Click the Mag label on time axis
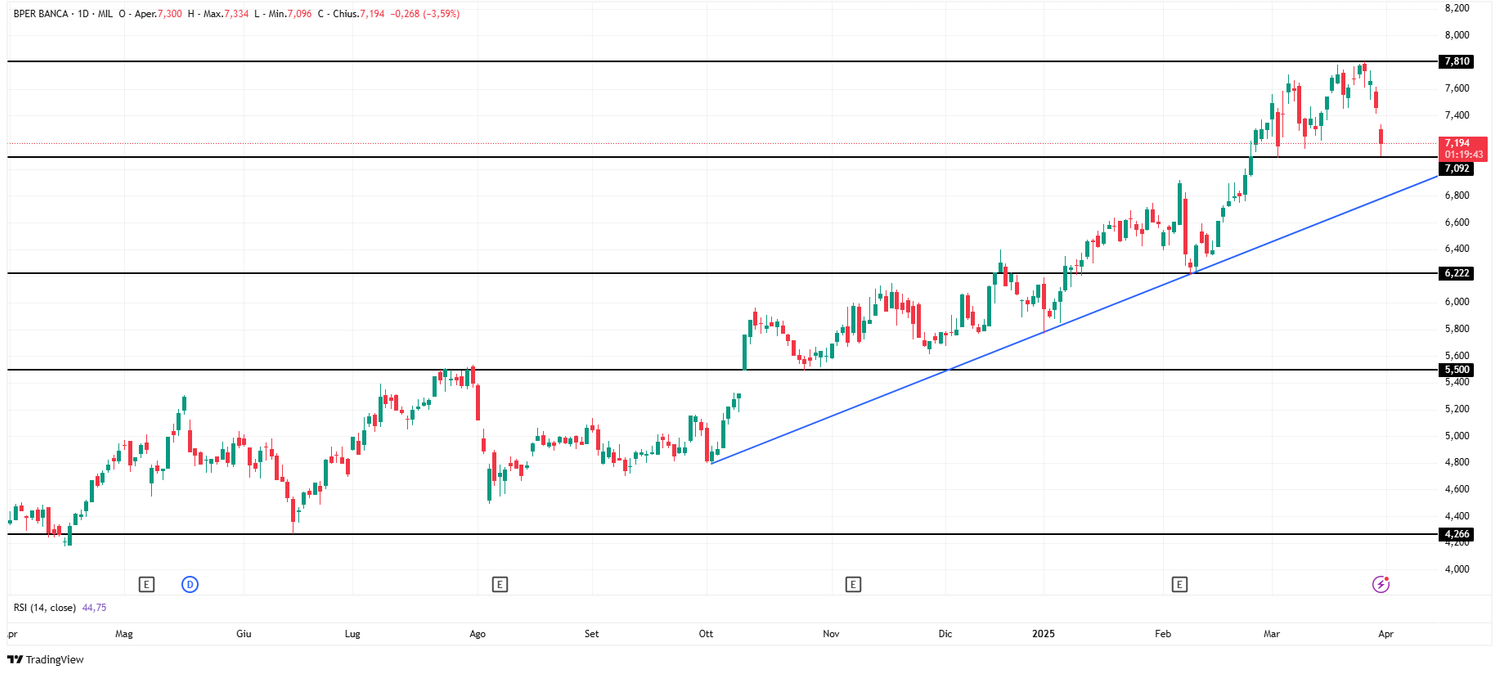 coord(124,634)
